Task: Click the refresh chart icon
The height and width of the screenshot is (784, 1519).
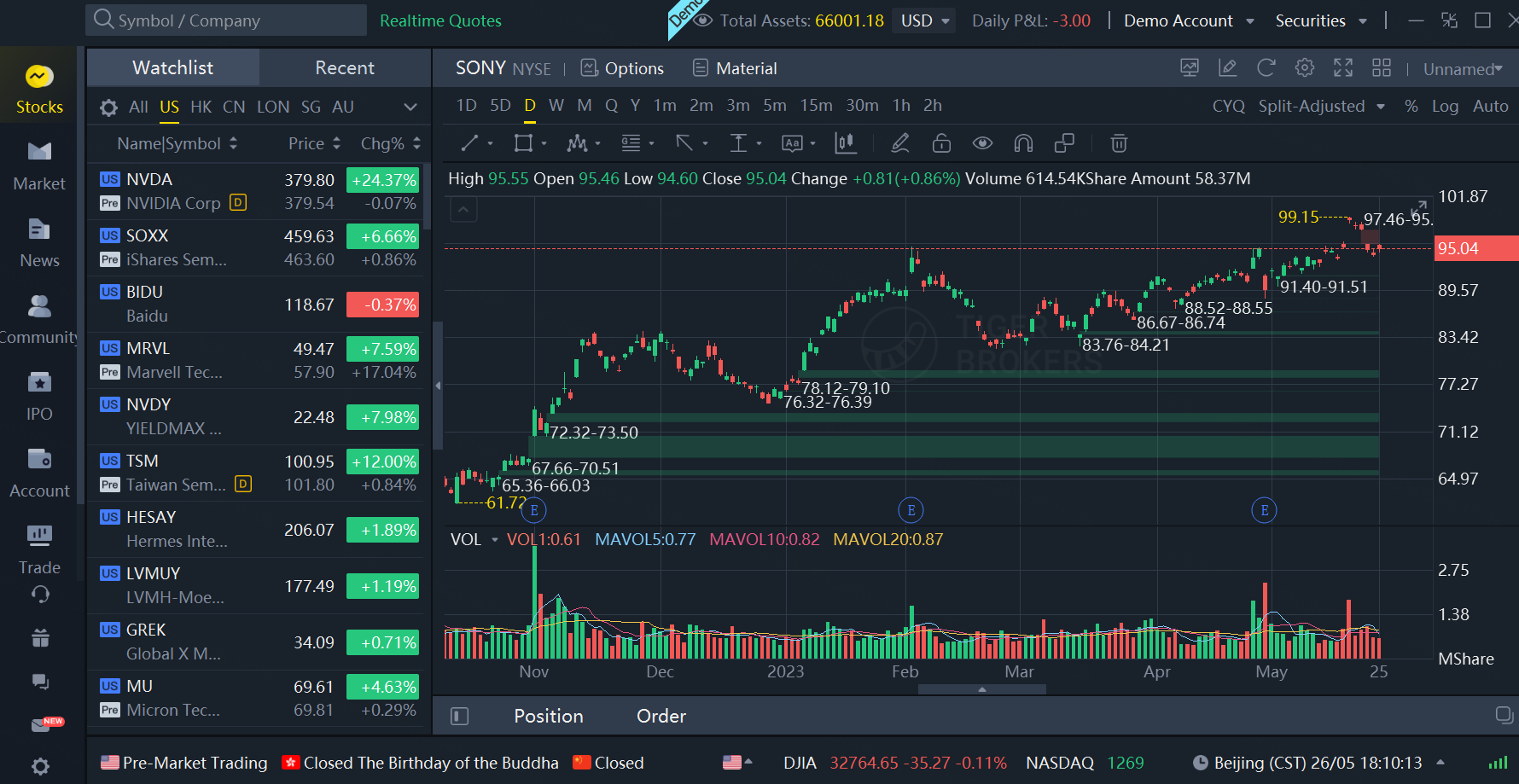Action: pyautogui.click(x=1266, y=68)
